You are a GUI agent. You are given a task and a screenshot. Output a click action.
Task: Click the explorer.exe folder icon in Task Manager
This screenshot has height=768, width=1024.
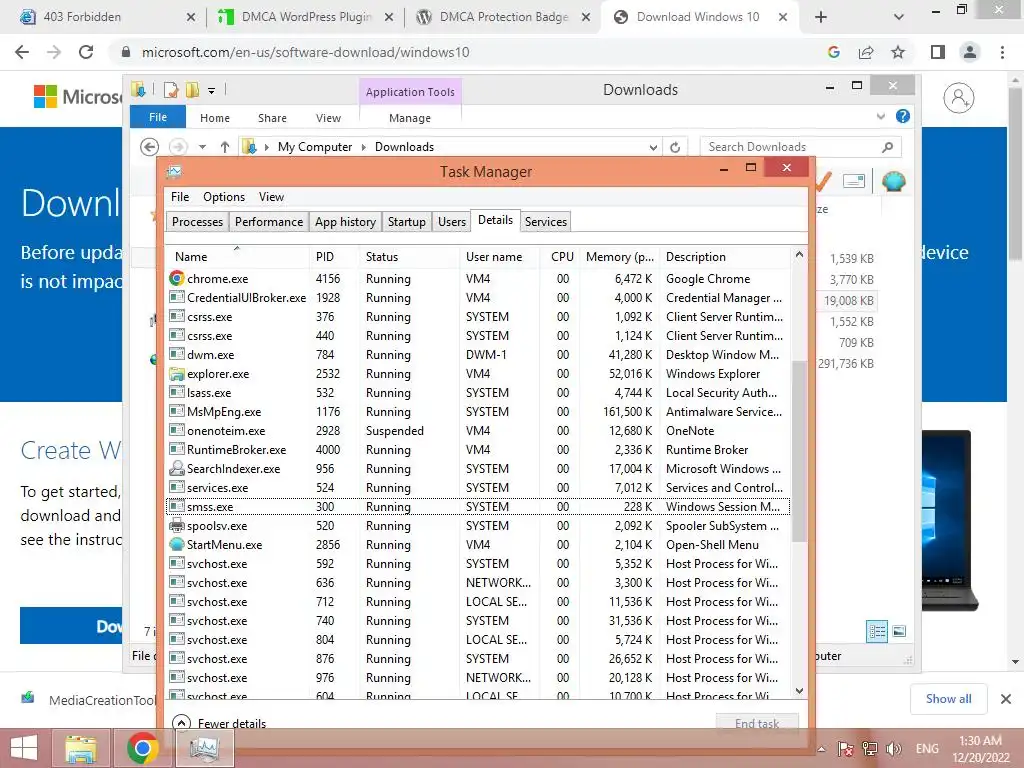(176, 374)
